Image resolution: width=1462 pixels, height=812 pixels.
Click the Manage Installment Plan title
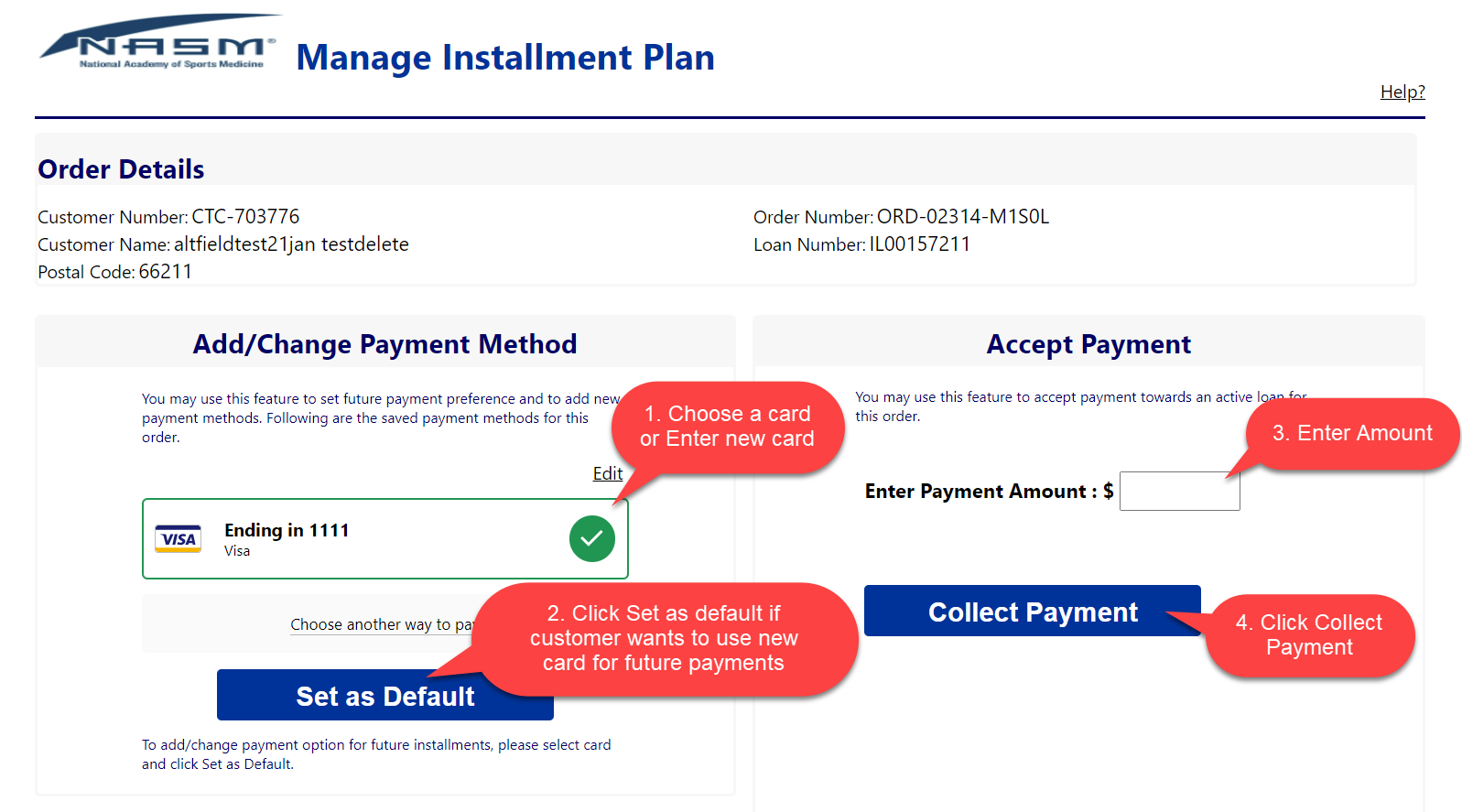[505, 58]
